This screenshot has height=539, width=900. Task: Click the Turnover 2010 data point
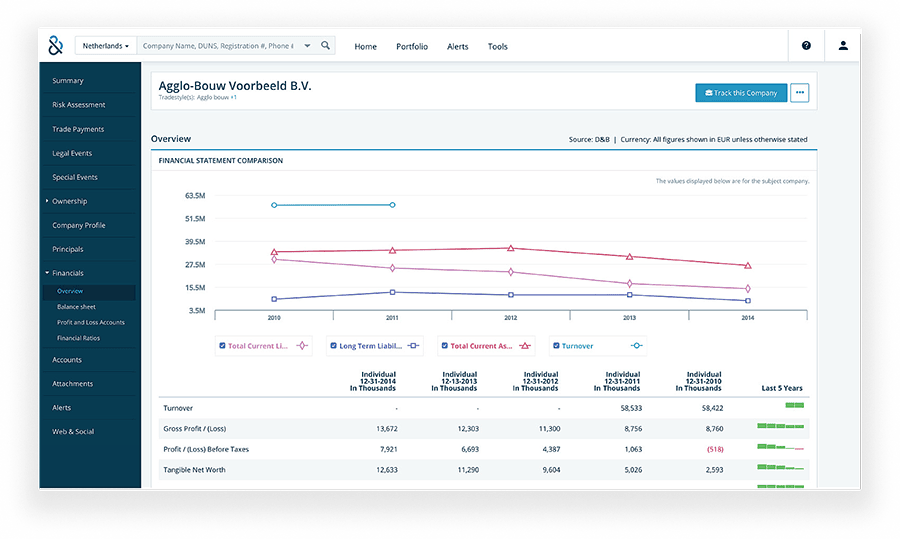[x=274, y=205]
